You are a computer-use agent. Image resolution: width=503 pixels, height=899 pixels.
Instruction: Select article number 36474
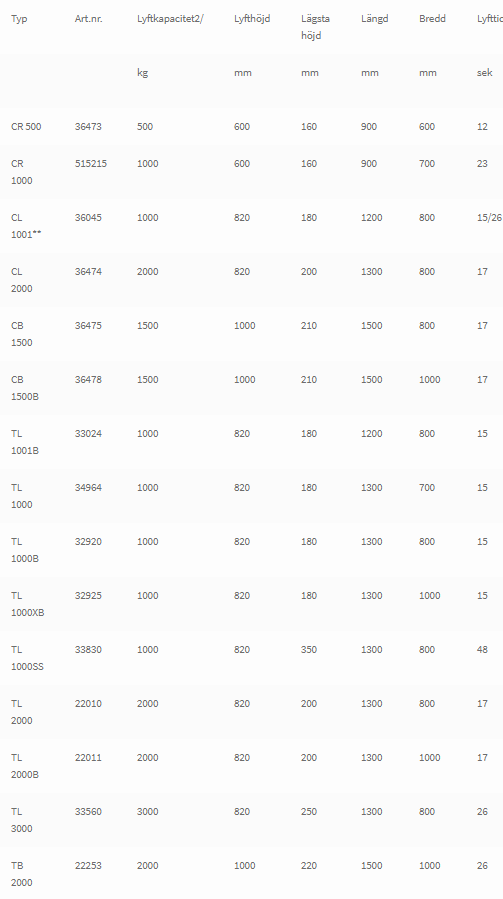88,272
